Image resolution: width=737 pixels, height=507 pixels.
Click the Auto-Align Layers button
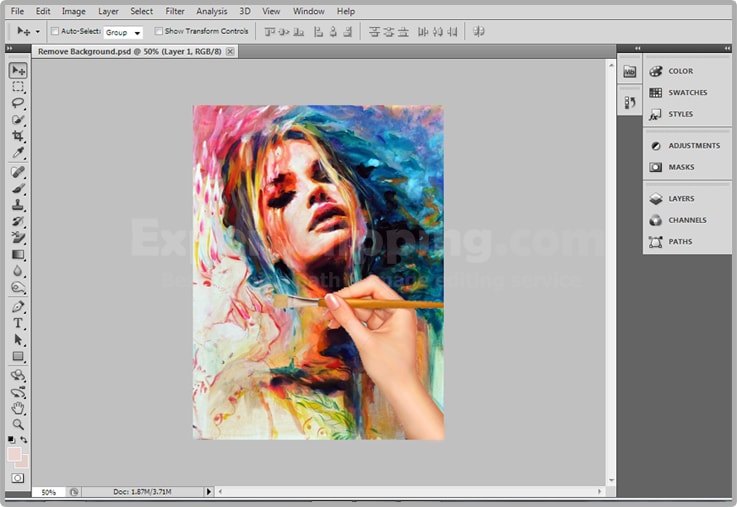478,31
